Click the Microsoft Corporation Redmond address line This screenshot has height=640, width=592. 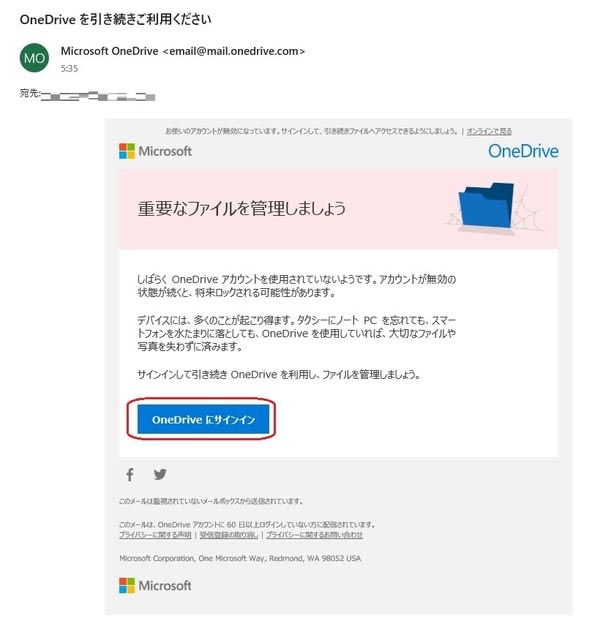240,558
